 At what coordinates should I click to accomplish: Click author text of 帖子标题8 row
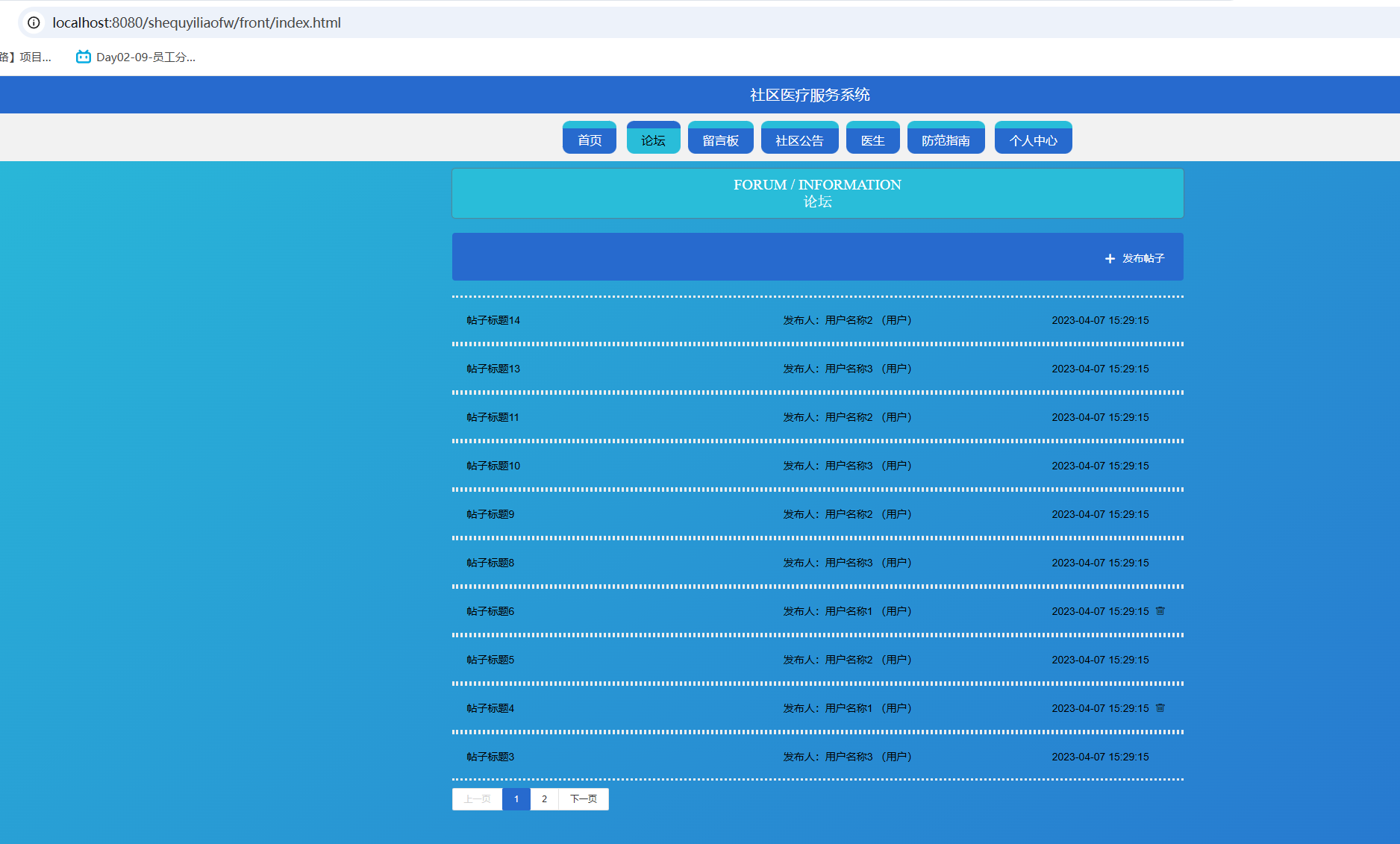(847, 563)
